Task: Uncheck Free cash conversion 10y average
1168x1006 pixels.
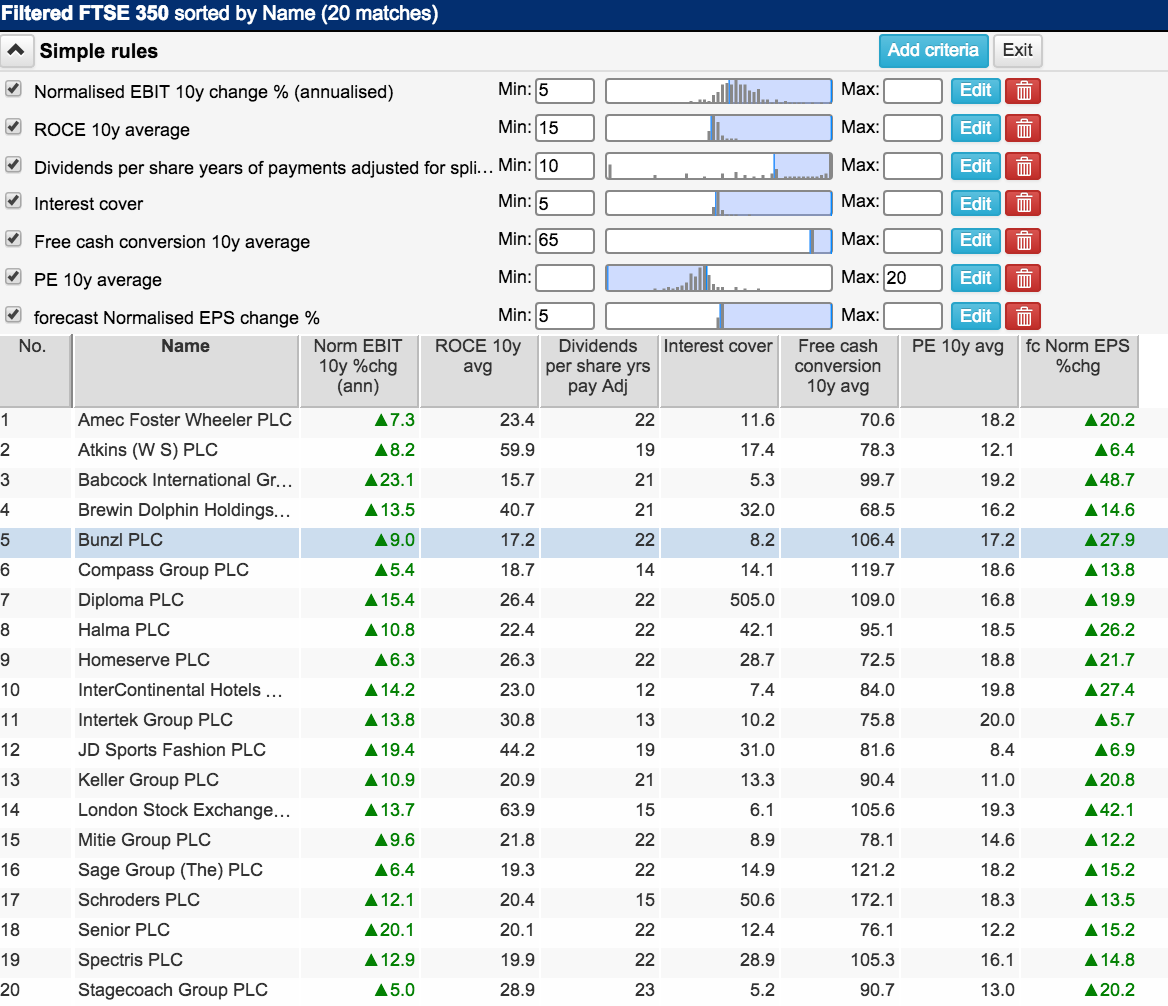Action: tap(13, 238)
